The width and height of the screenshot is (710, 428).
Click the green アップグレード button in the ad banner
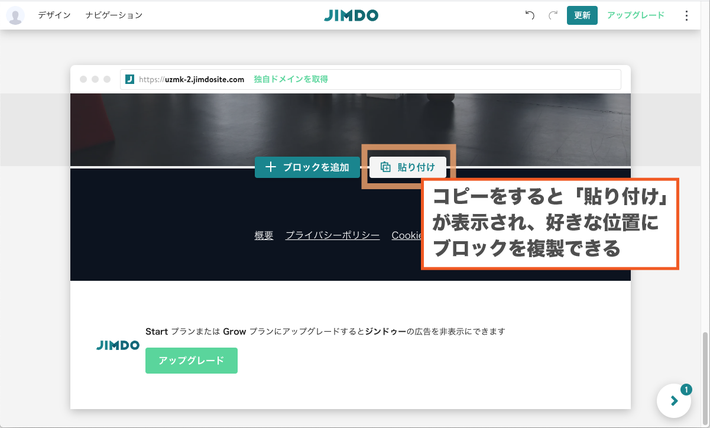(x=192, y=361)
